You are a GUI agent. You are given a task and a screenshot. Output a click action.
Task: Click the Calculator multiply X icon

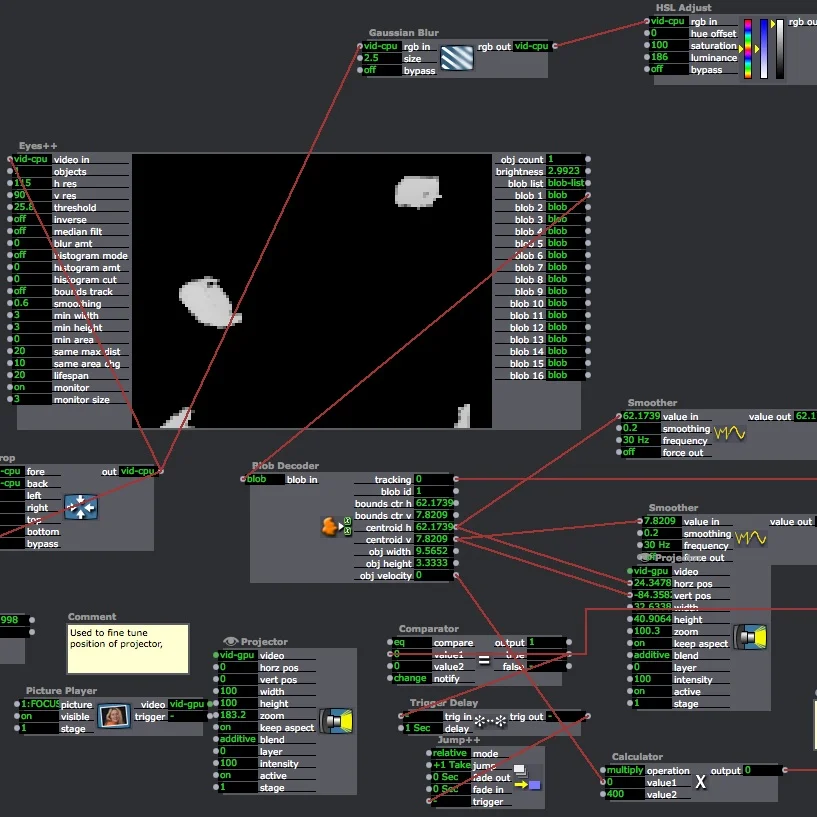coord(701,781)
